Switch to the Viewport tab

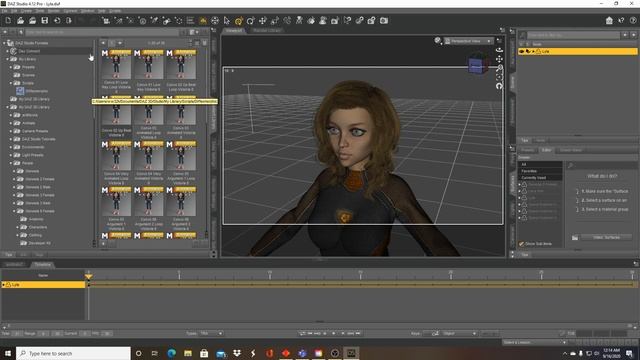click(234, 30)
